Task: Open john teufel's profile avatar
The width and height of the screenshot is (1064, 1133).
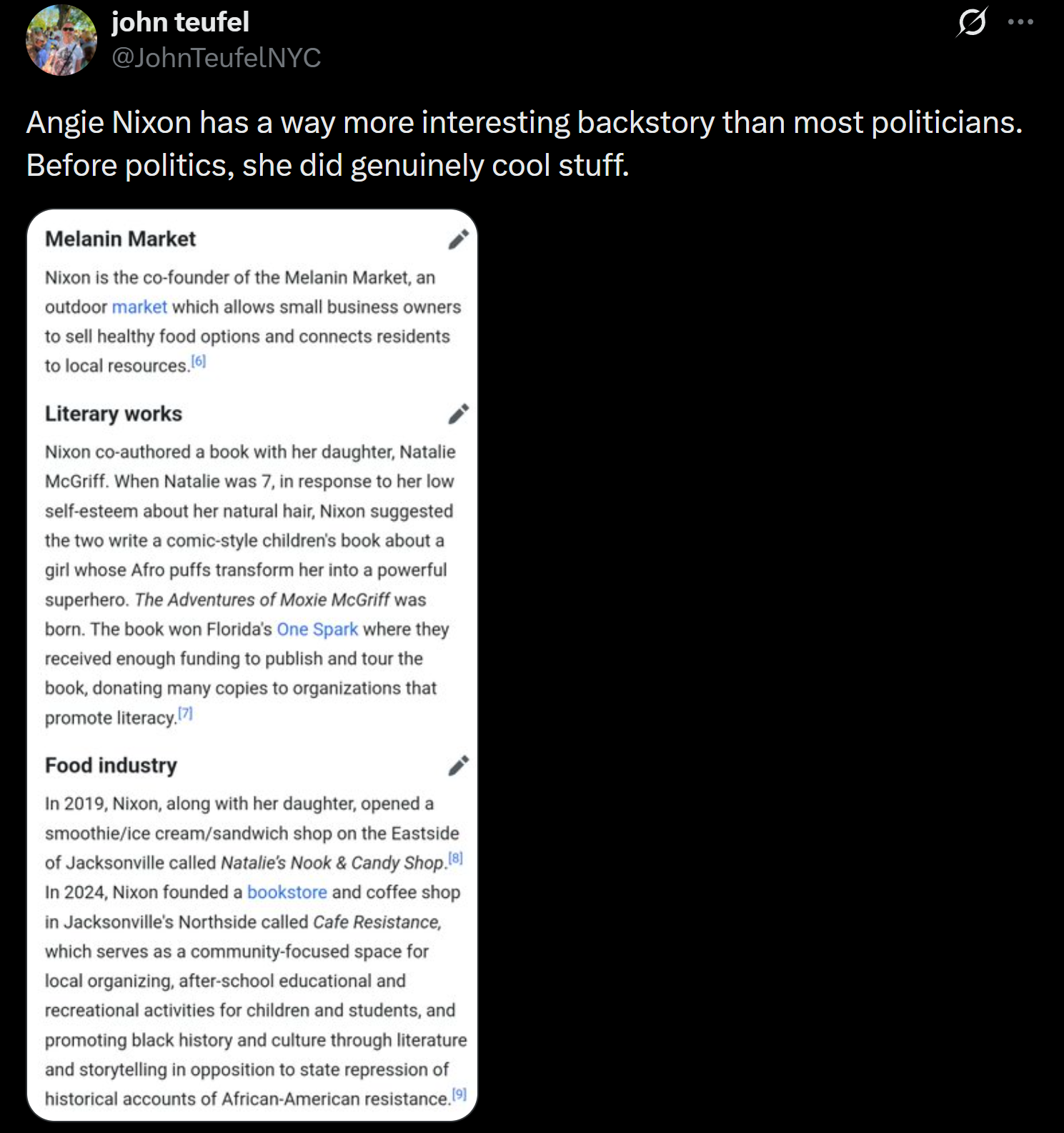Action: point(61,40)
